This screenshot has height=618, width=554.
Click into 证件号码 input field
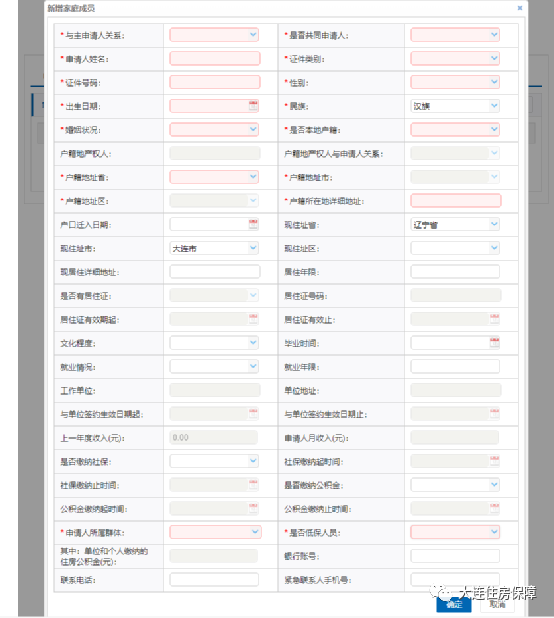click(215, 82)
